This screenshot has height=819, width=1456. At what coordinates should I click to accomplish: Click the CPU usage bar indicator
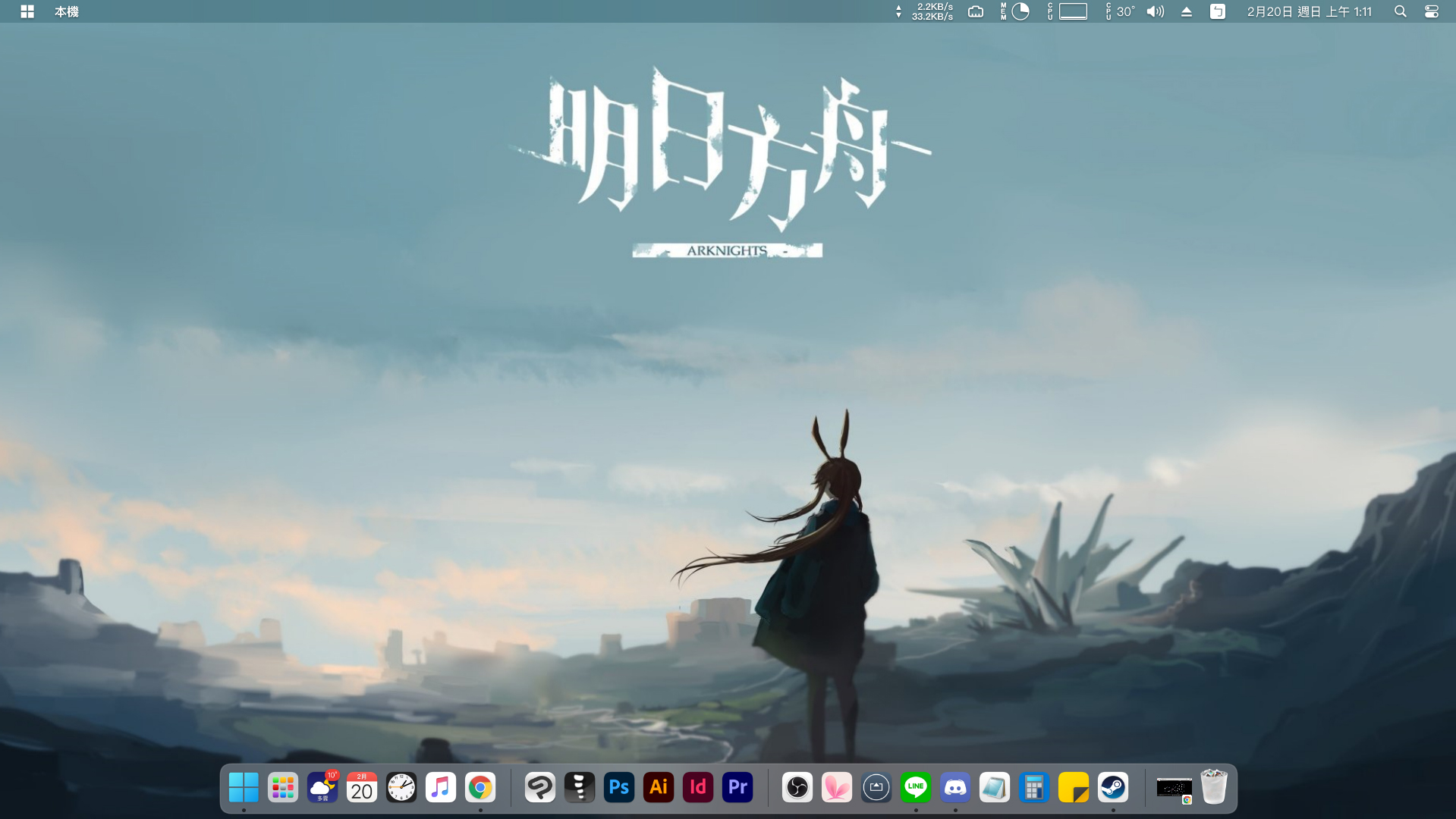point(1068,11)
